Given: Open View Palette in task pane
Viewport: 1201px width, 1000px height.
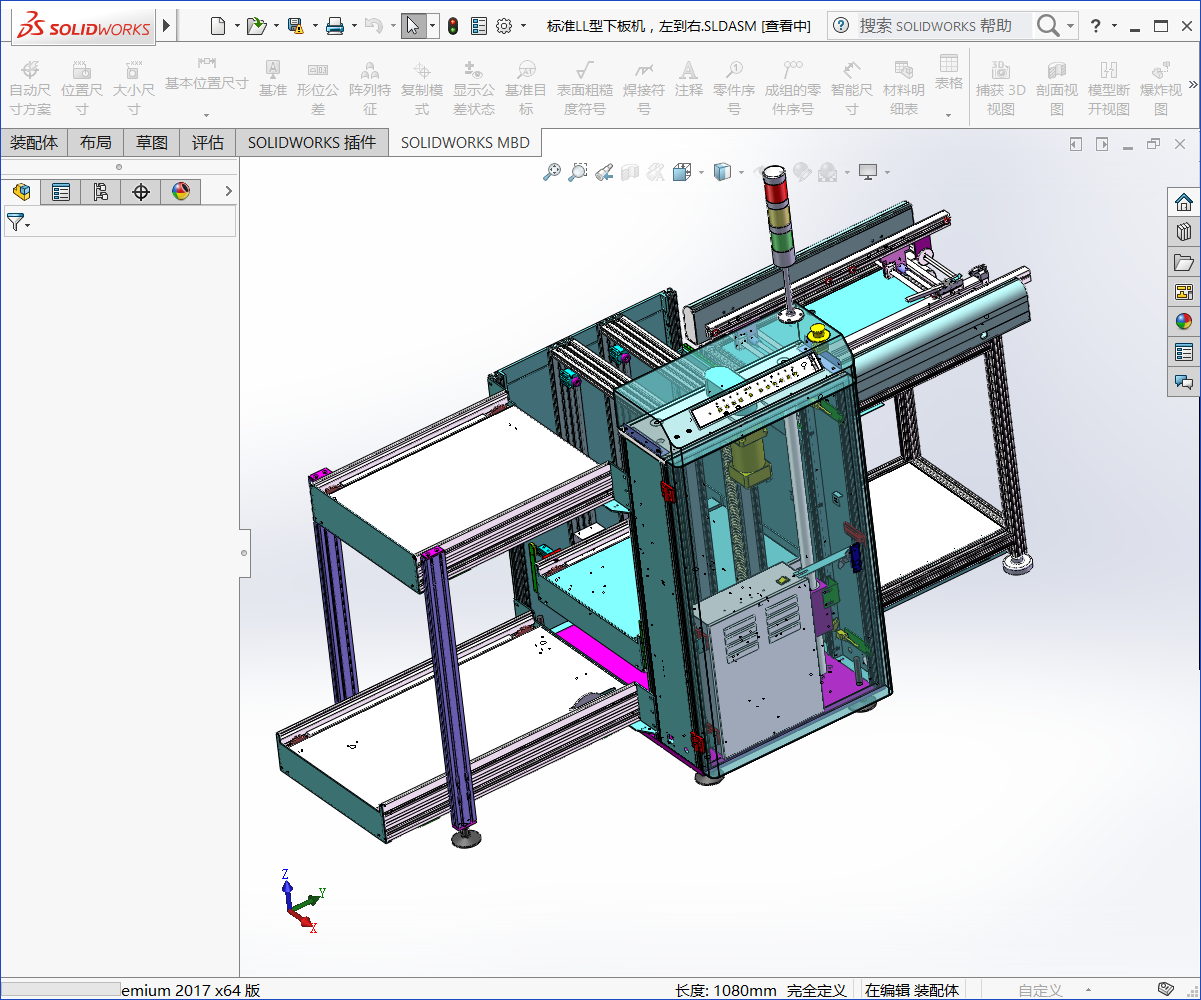Looking at the screenshot, I should click(x=1184, y=292).
